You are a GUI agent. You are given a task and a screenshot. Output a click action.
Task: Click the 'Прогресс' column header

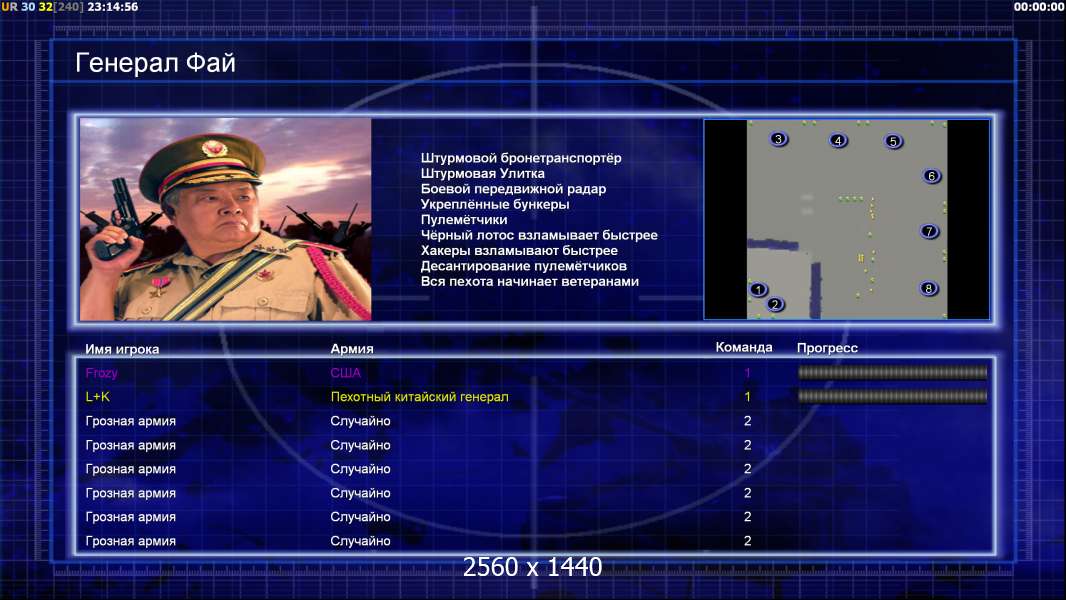[x=827, y=348]
